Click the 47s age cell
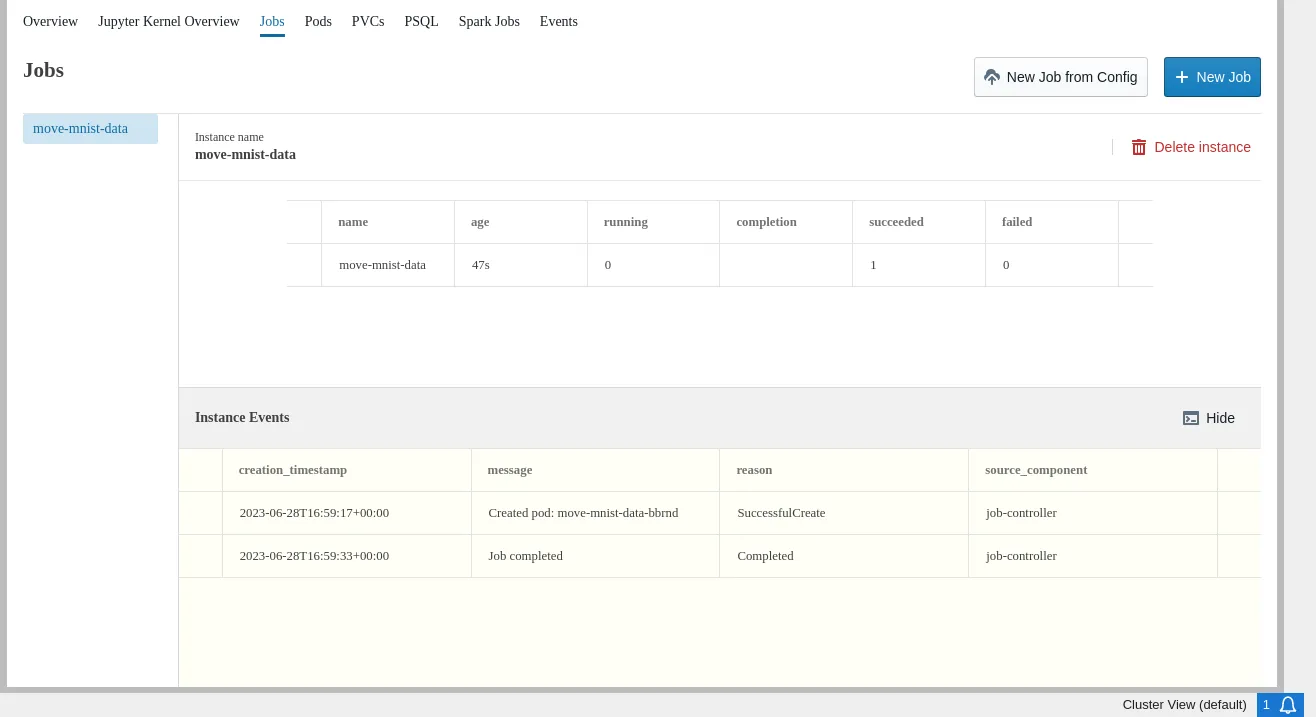 [521, 265]
